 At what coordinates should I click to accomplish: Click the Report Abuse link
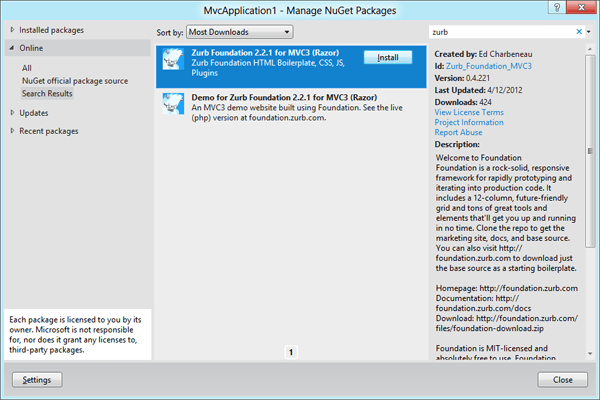[458, 132]
